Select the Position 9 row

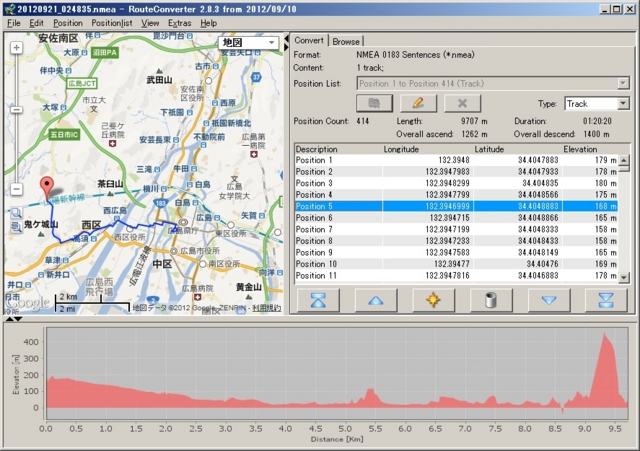click(456, 253)
